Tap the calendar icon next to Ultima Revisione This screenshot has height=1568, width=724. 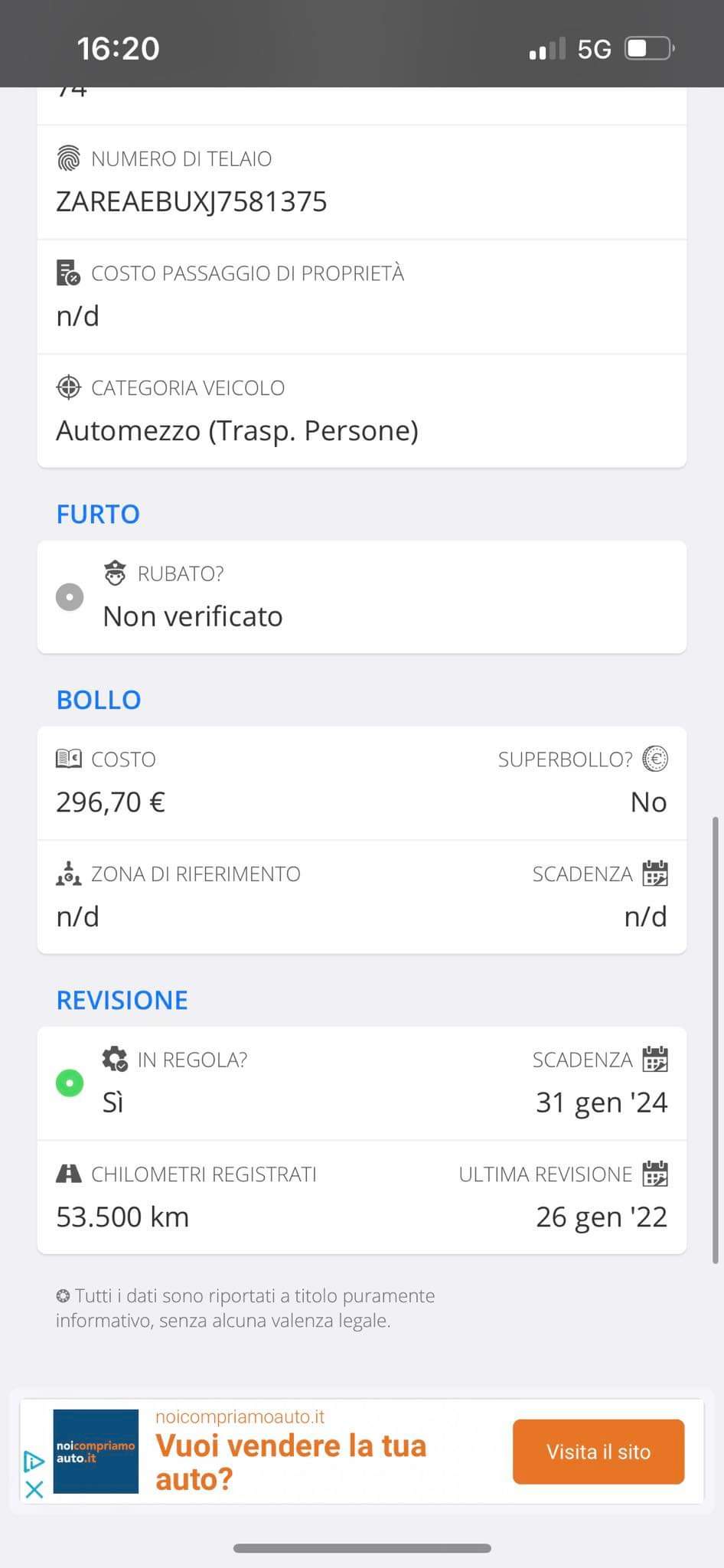pyautogui.click(x=655, y=1174)
